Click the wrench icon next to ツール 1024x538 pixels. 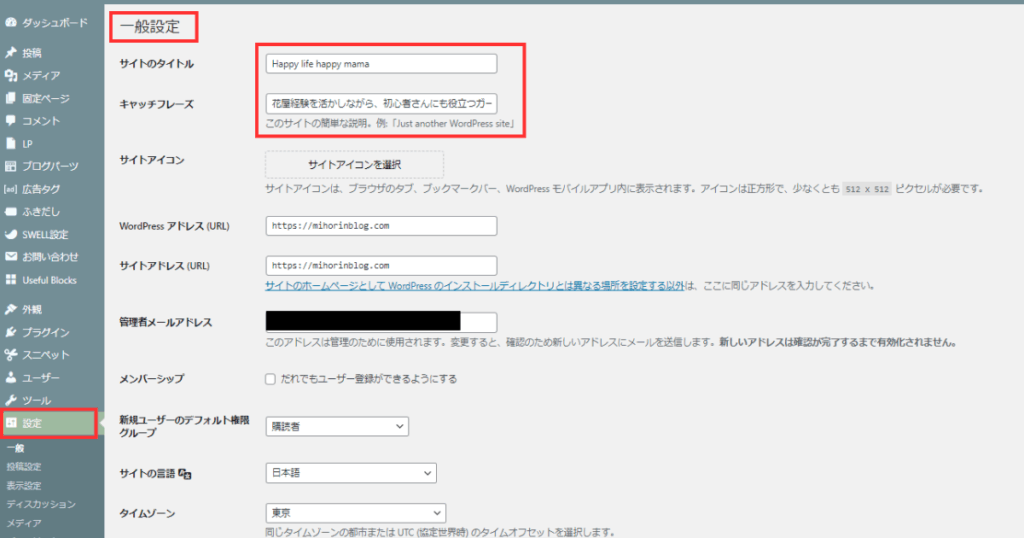[x=11, y=400]
